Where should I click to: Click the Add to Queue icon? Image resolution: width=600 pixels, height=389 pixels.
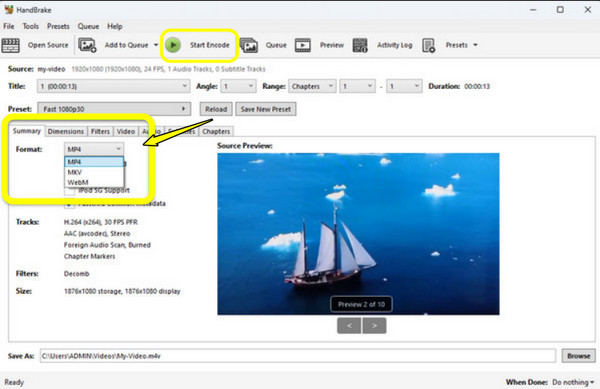87,45
